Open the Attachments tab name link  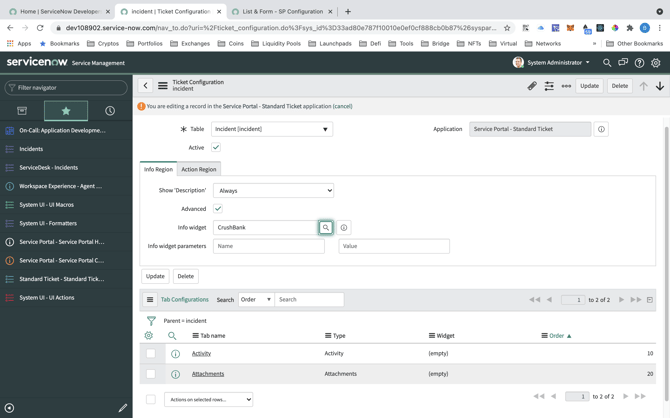click(208, 374)
